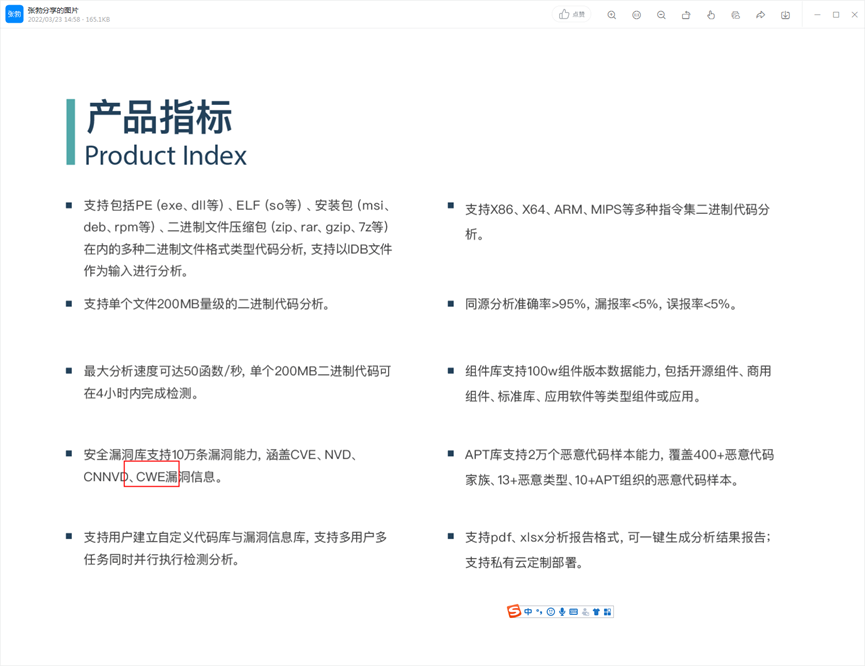Start Sogou voice input with the microphone icon
Screen dimensions: 865x666
[562, 611]
